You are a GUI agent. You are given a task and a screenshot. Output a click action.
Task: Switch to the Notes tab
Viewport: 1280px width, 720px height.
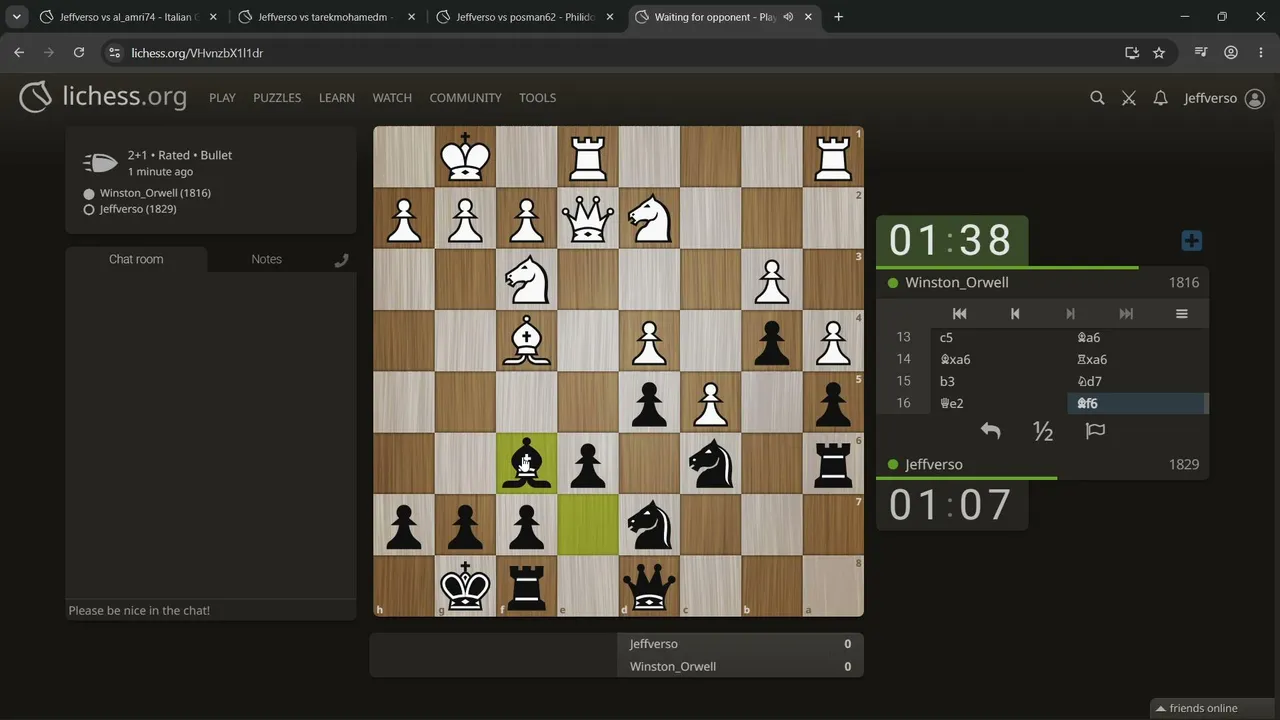click(266, 259)
